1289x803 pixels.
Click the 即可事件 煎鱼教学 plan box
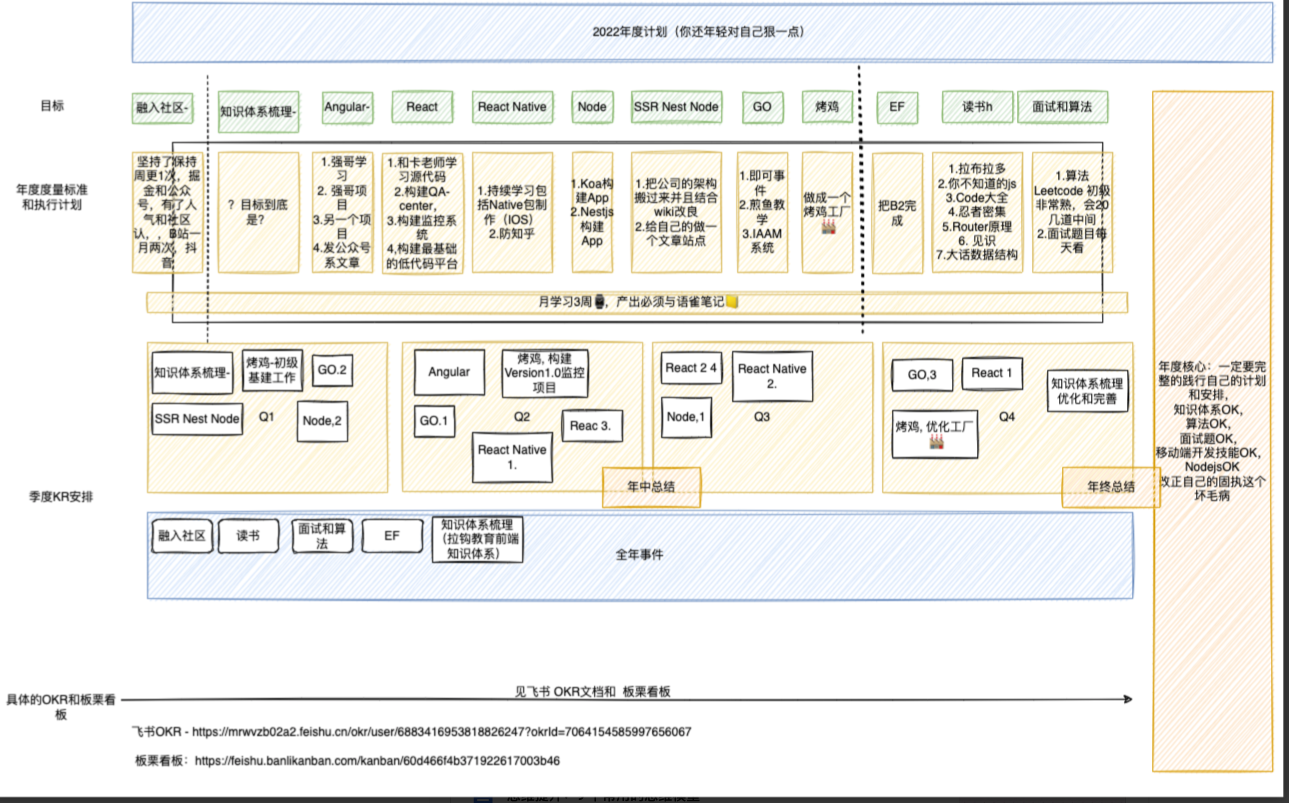tap(764, 212)
